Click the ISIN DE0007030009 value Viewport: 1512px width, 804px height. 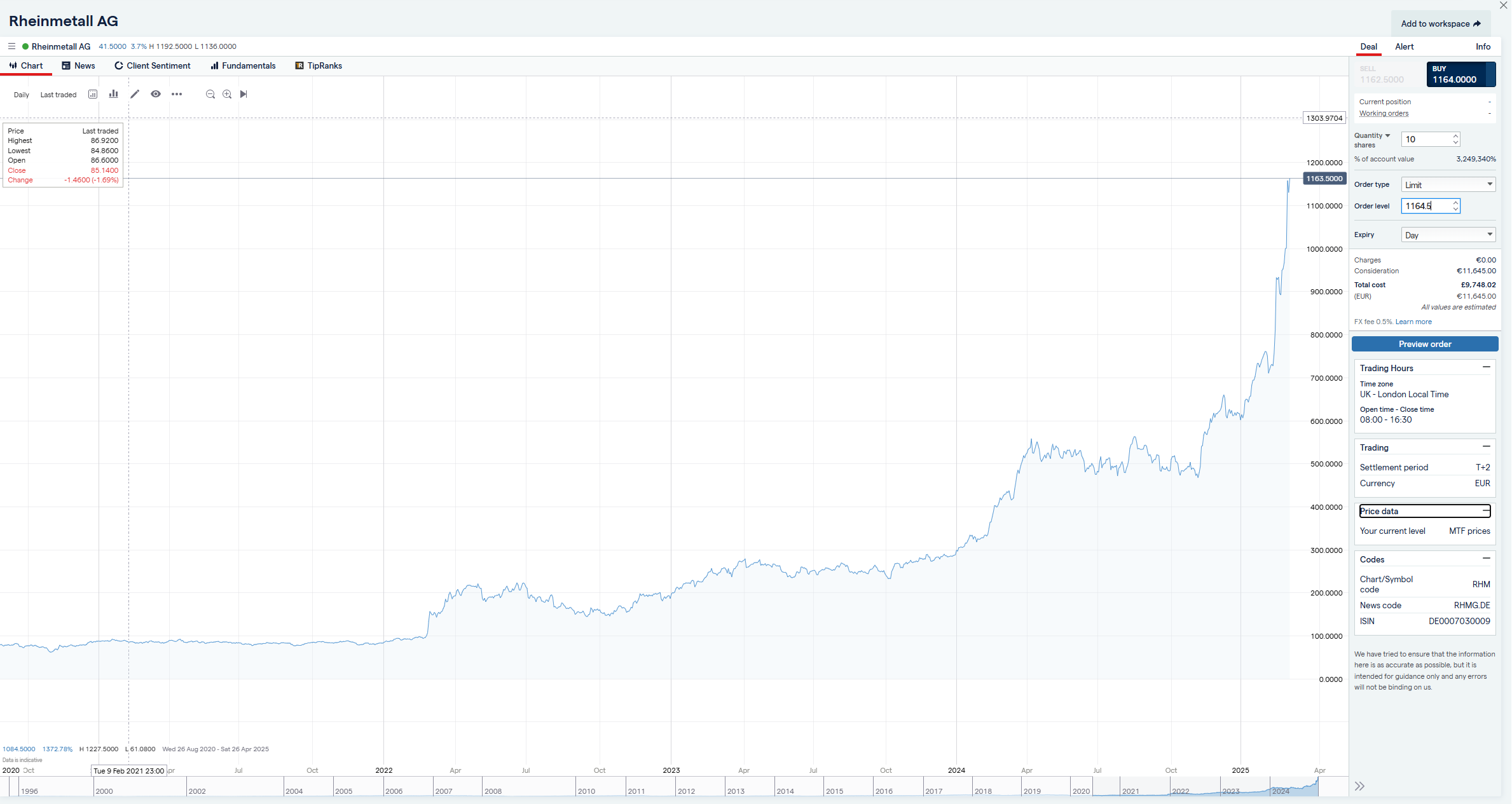coord(1459,621)
